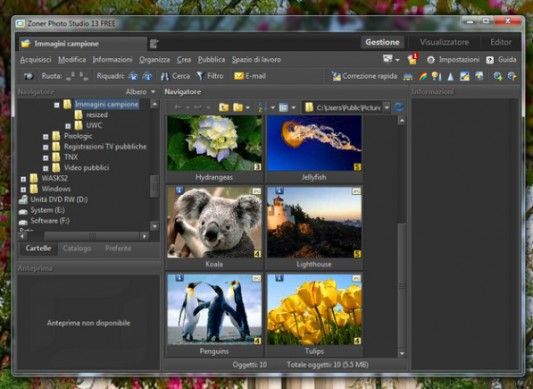Screen dimensions: 533x389
Task: Open the display layout dropdown arrow
Action: (397, 60)
